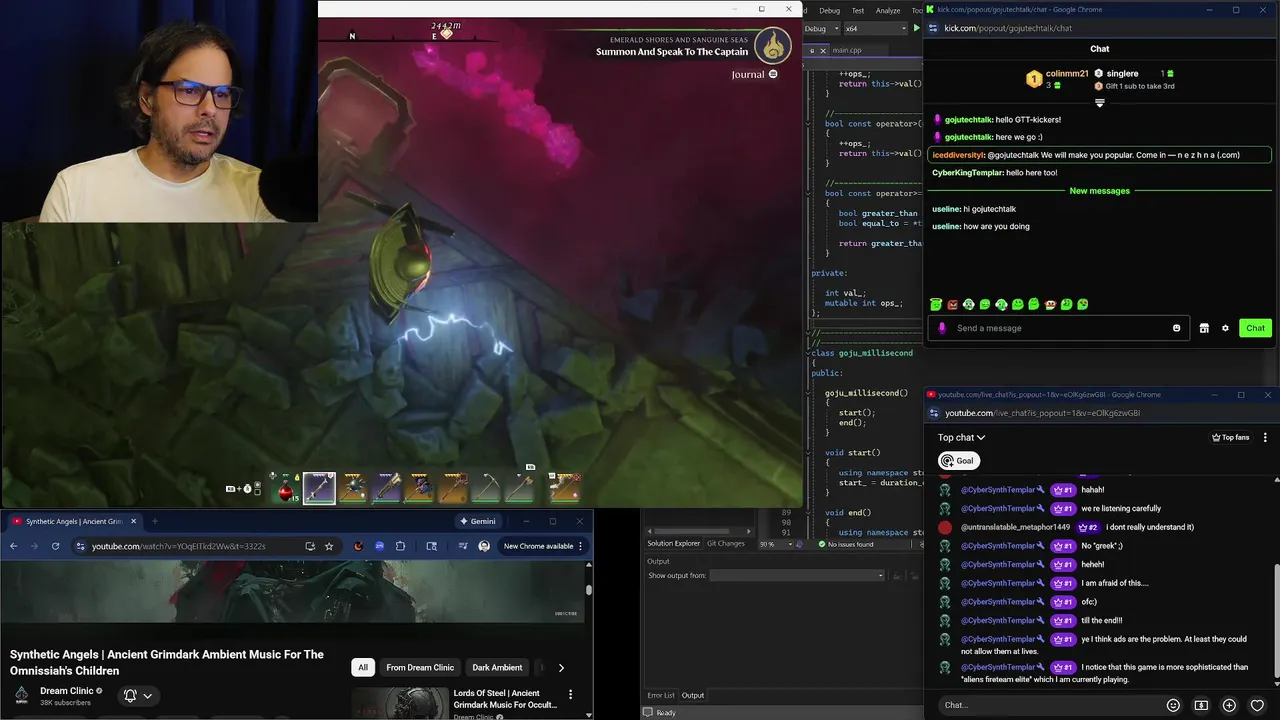The height and width of the screenshot is (720, 1280).
Task: Select the 'From Dream Clinic' filter chip
Action: pyautogui.click(x=420, y=667)
